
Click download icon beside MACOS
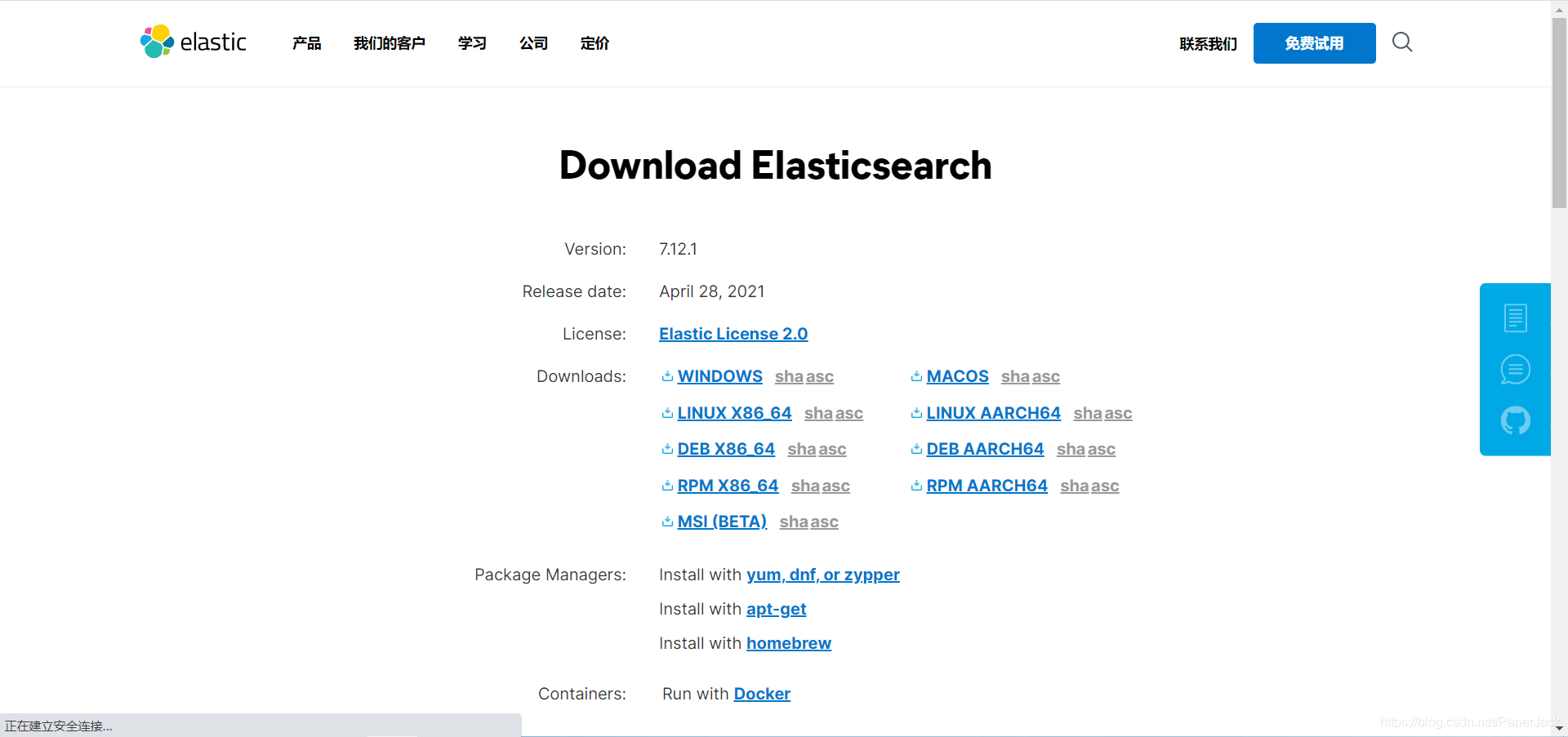point(916,376)
